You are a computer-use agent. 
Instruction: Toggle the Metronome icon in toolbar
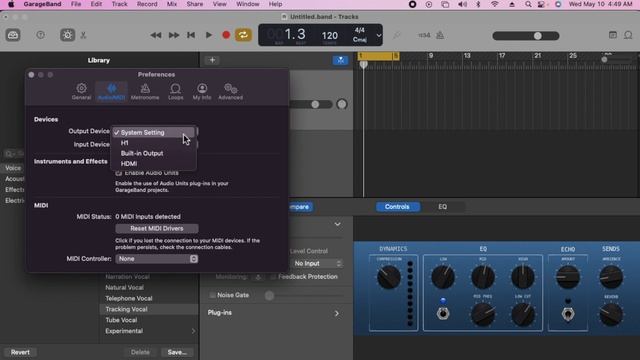pos(440,36)
